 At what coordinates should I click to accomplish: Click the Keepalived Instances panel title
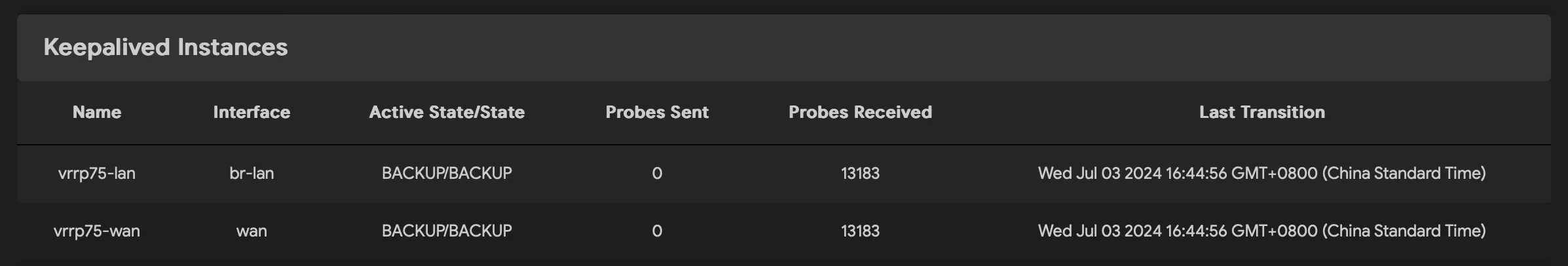pyautogui.click(x=165, y=47)
